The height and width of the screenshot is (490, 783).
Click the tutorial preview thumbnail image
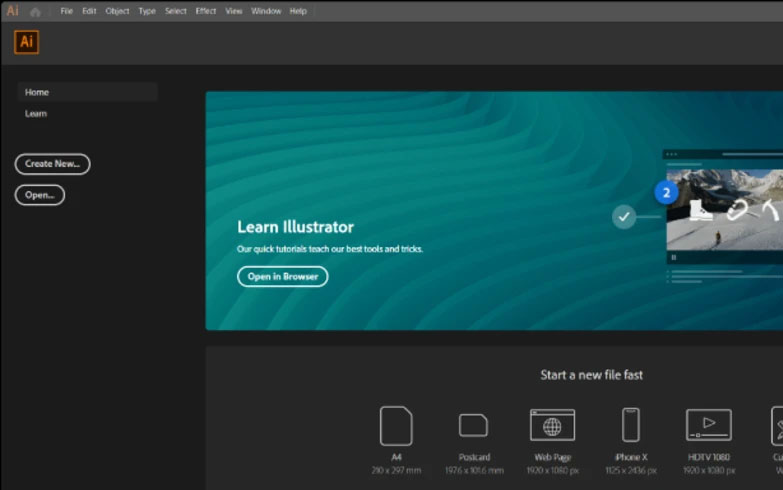pyautogui.click(x=724, y=209)
